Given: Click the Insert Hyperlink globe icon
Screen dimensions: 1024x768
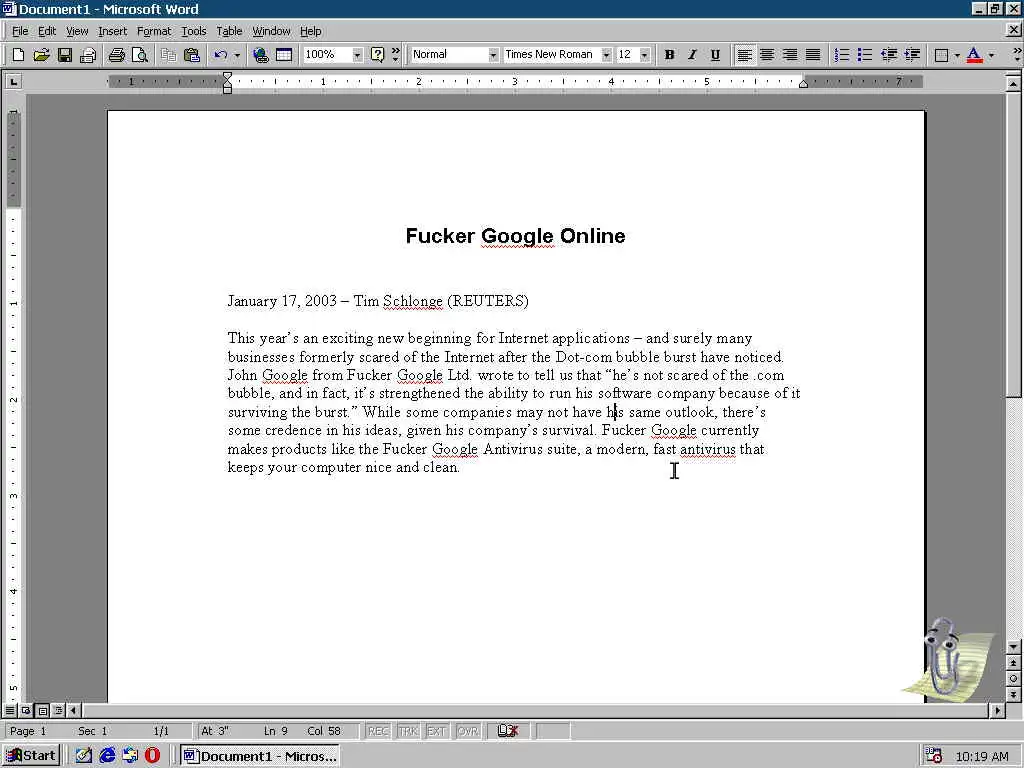Looking at the screenshot, I should point(261,55).
